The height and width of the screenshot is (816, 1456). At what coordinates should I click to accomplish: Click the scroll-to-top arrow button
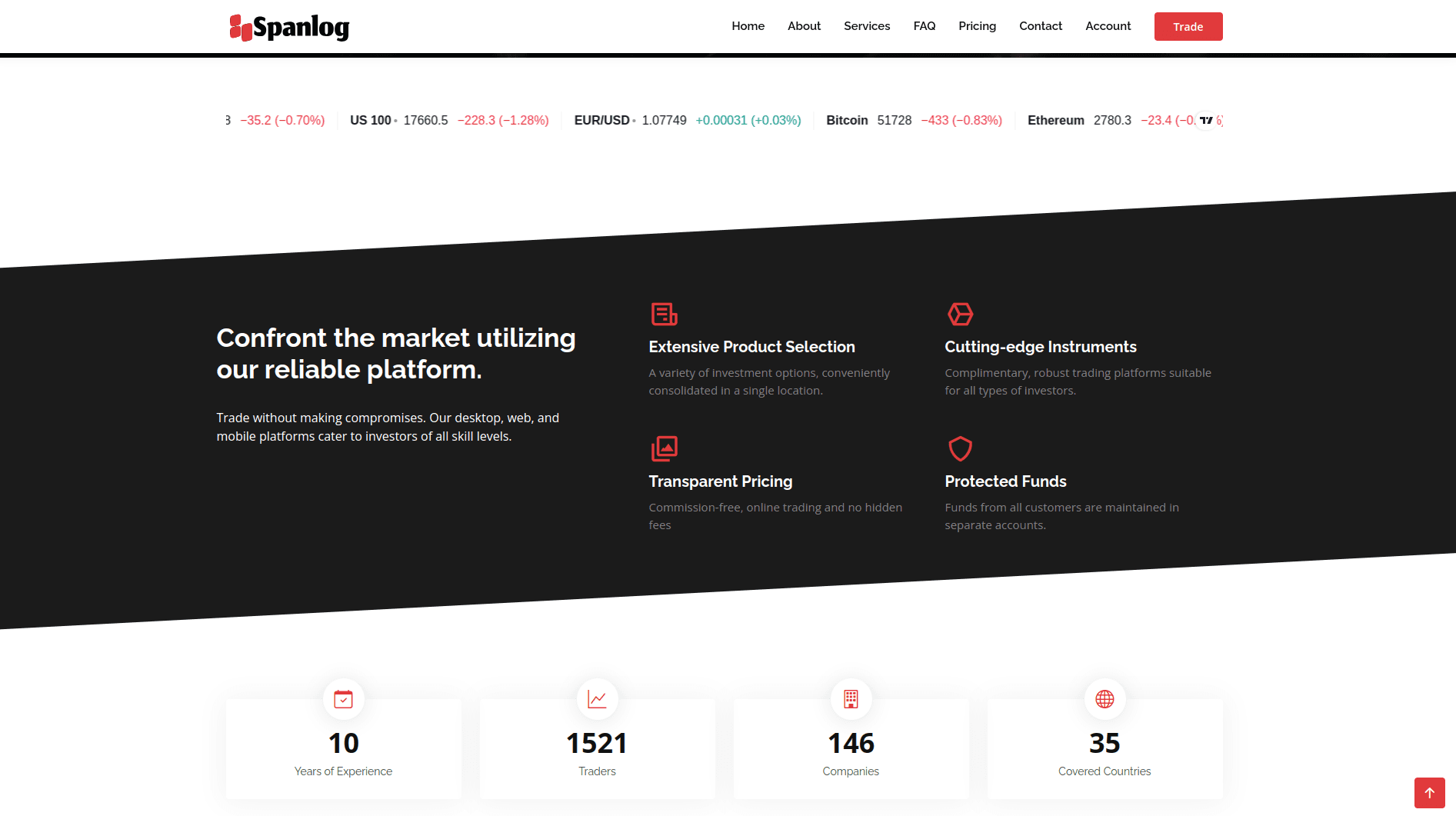(1430, 793)
